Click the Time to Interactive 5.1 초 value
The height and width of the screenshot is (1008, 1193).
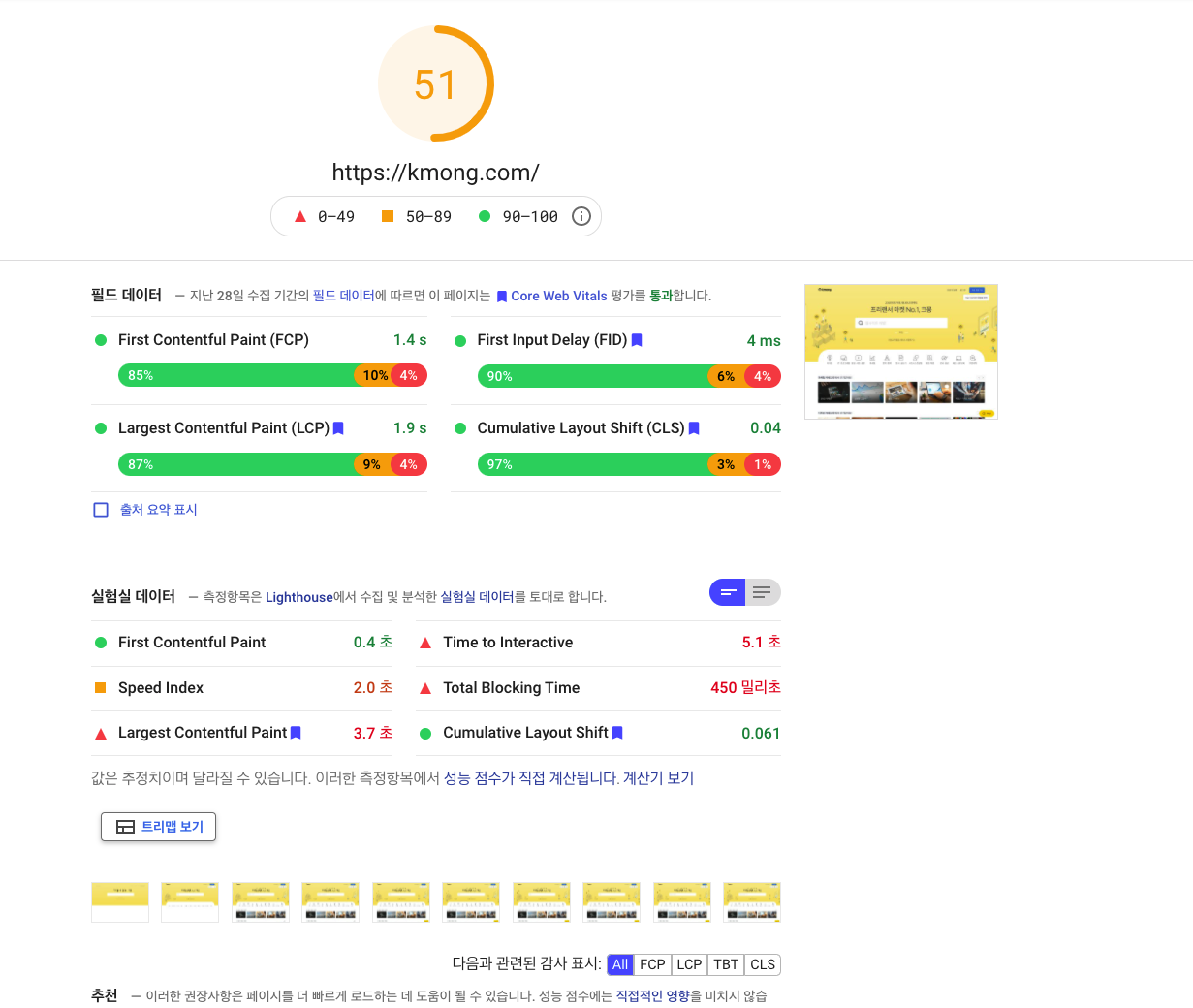pos(762,643)
